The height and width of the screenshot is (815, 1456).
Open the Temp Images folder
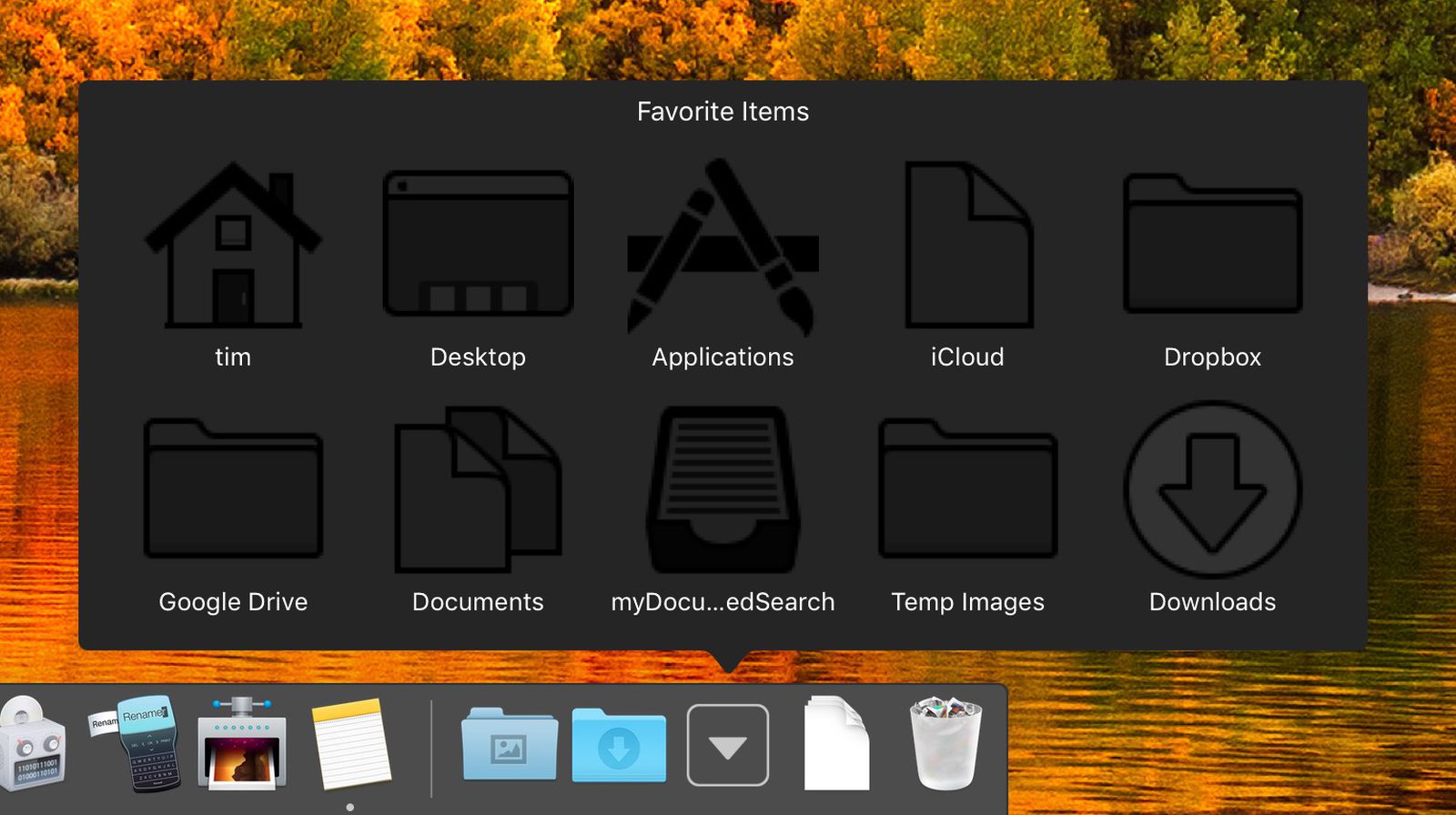[967, 488]
